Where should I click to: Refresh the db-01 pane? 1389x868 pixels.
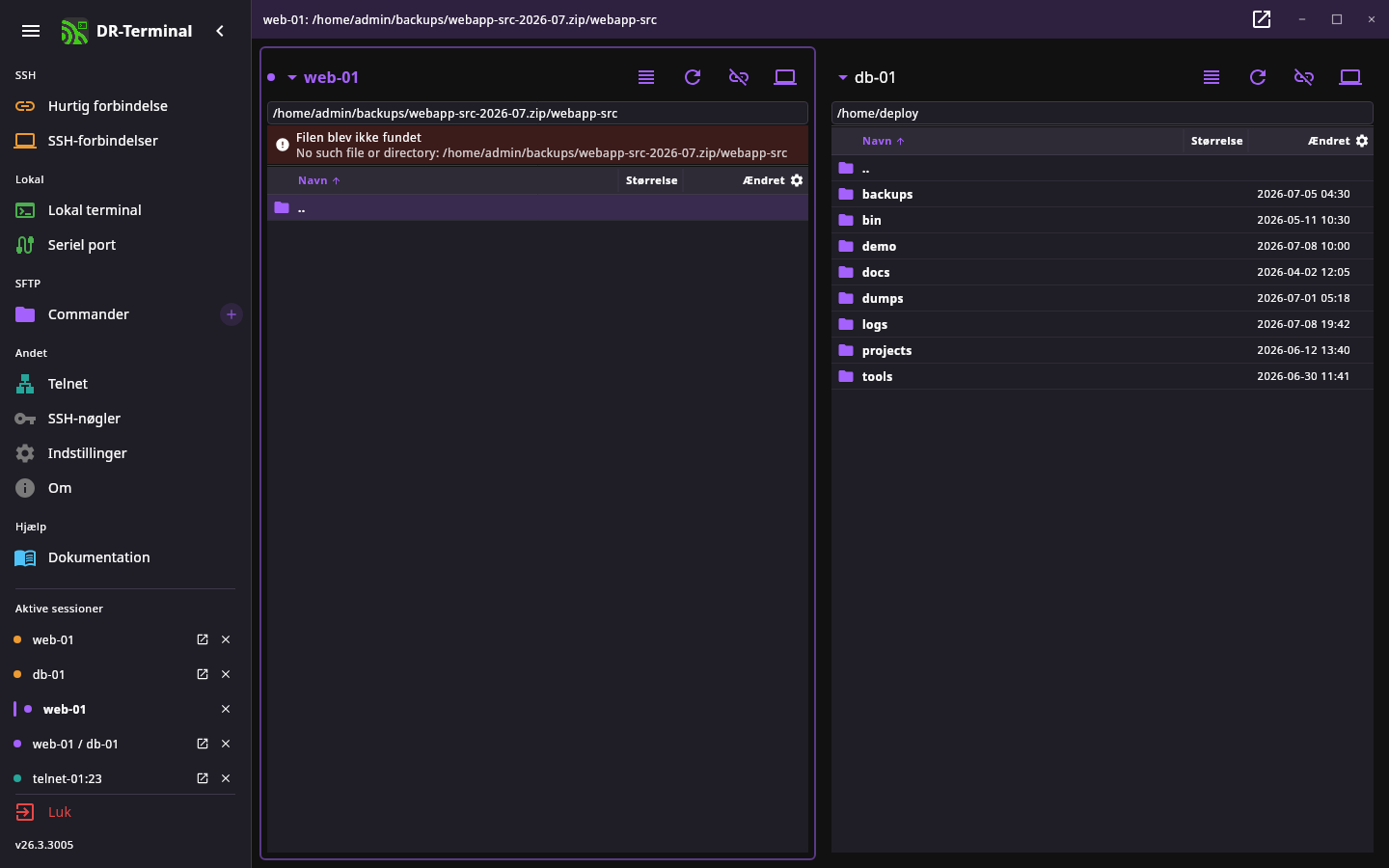tap(1258, 77)
